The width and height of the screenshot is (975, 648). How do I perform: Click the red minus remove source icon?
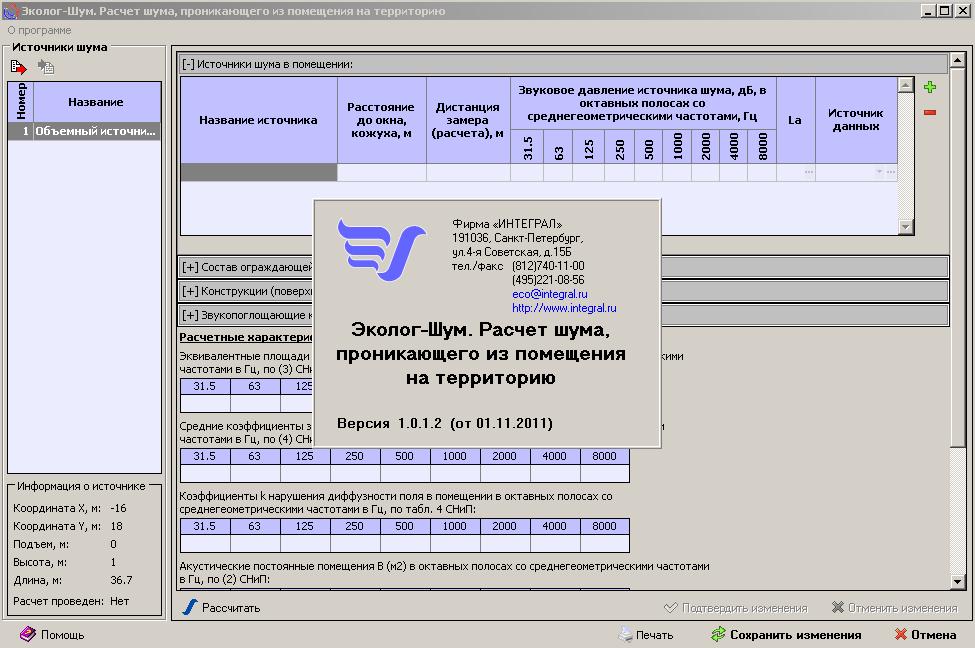click(930, 112)
